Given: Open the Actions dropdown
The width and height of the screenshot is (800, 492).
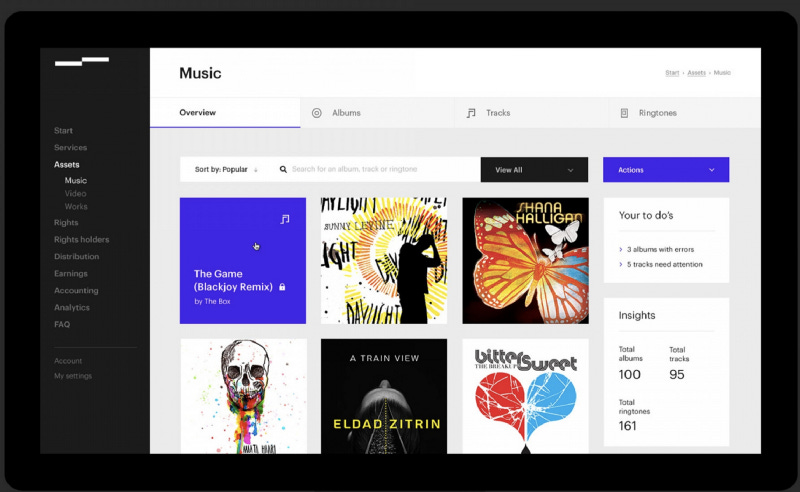Looking at the screenshot, I should [x=666, y=169].
